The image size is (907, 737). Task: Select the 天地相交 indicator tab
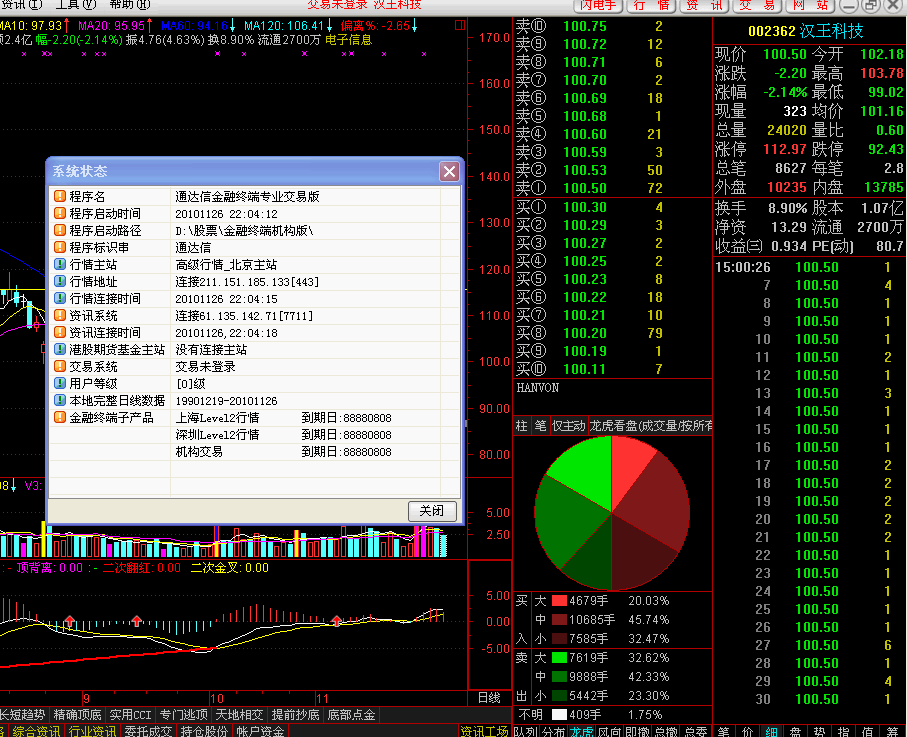pyautogui.click(x=239, y=715)
